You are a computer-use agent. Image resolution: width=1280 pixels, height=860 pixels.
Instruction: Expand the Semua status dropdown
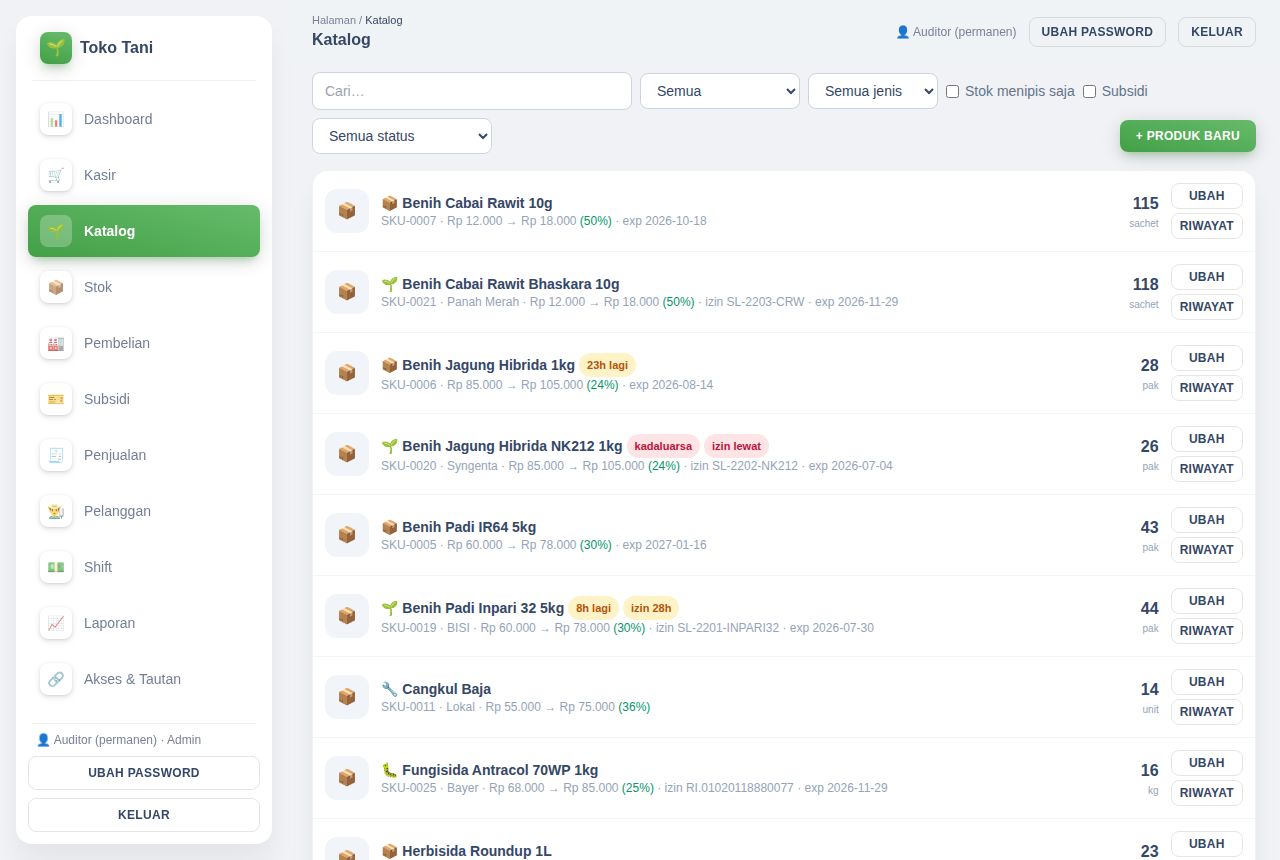[402, 136]
